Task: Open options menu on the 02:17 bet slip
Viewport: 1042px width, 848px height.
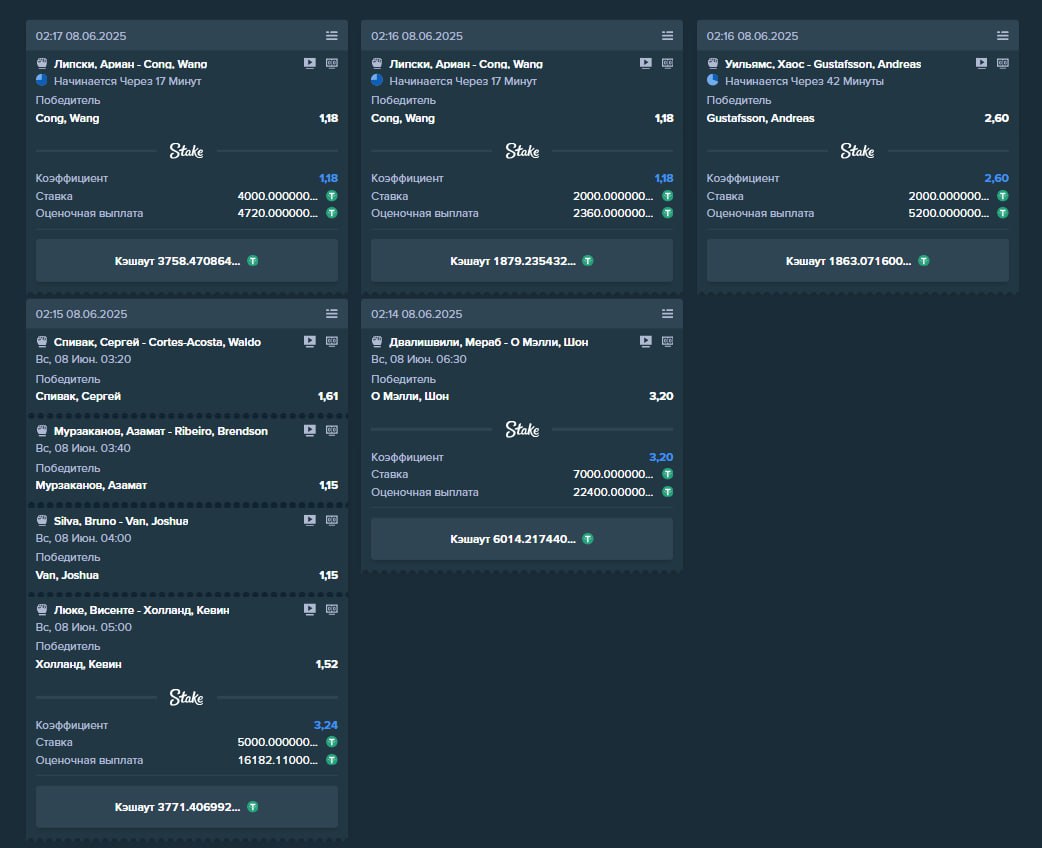Action: tap(332, 36)
